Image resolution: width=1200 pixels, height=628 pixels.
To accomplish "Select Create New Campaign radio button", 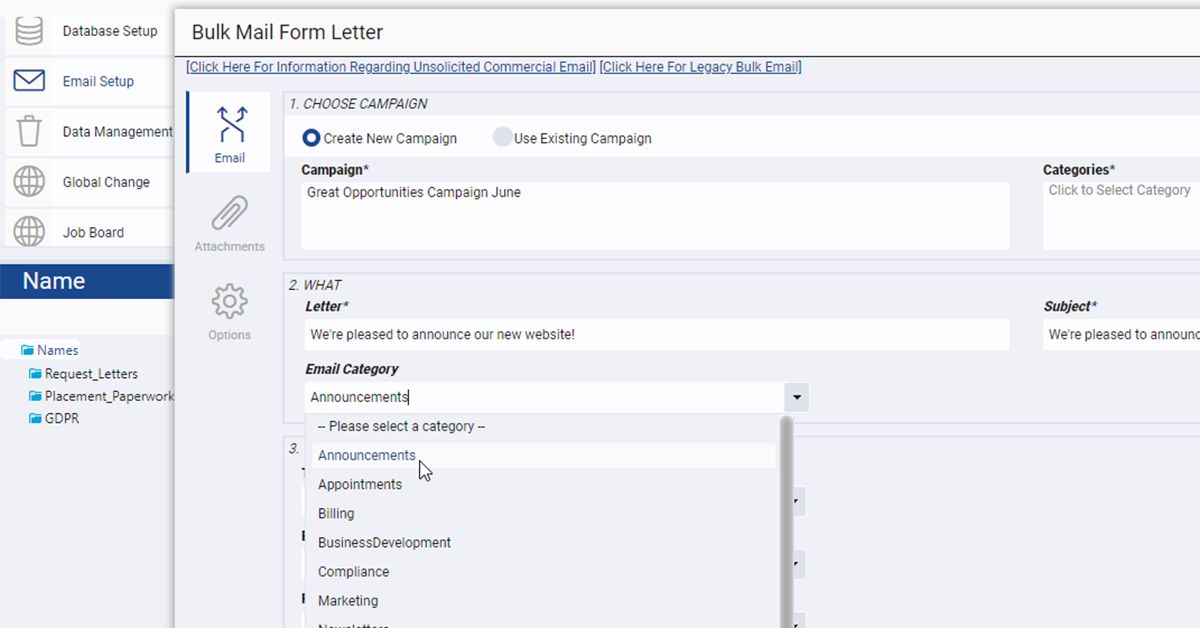I will (311, 138).
